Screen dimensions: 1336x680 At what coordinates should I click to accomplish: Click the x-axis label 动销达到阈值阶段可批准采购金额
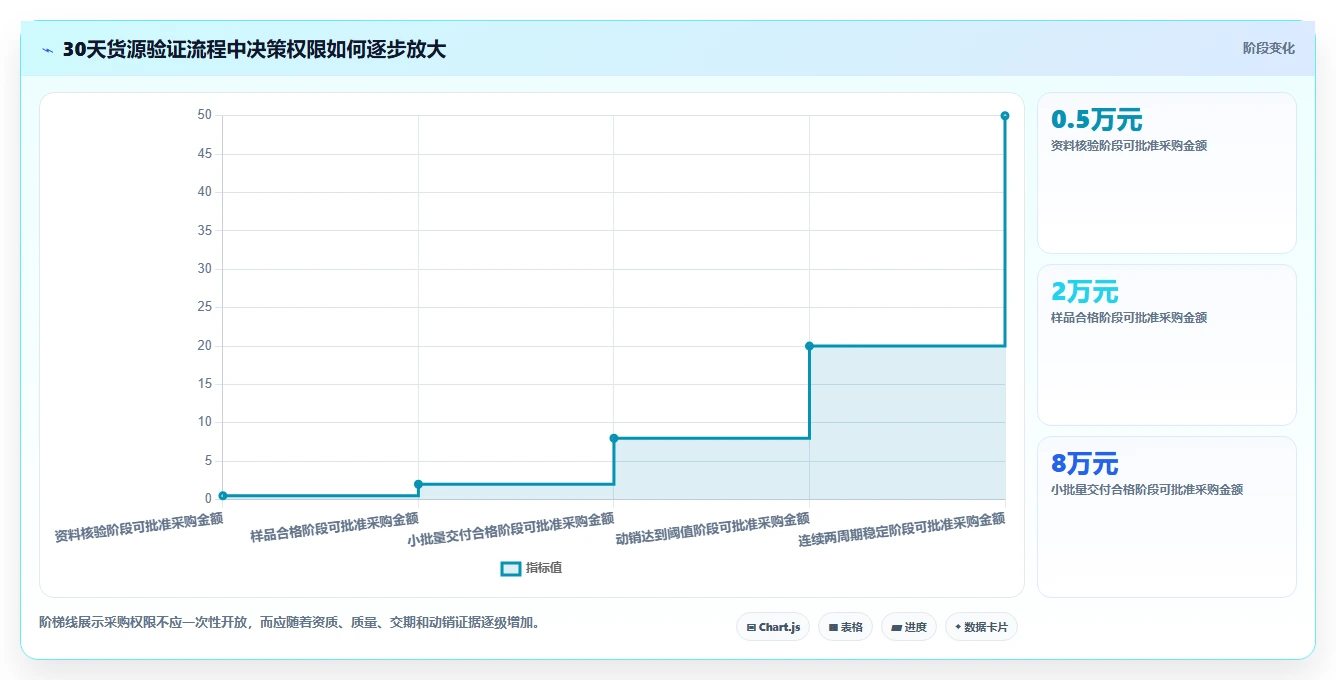click(713, 528)
